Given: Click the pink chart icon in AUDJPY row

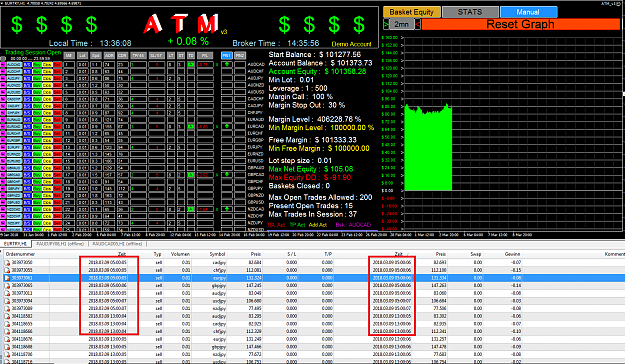Looking at the screenshot, I should (x=2, y=78).
